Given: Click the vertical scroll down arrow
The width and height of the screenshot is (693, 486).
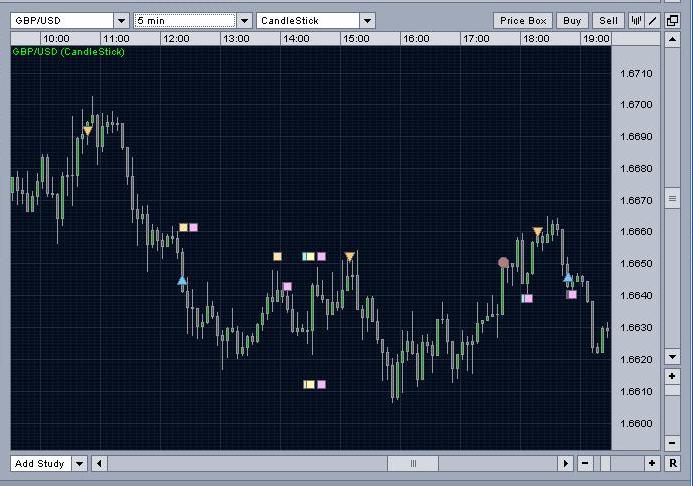Looking at the screenshot, I should click(672, 357).
